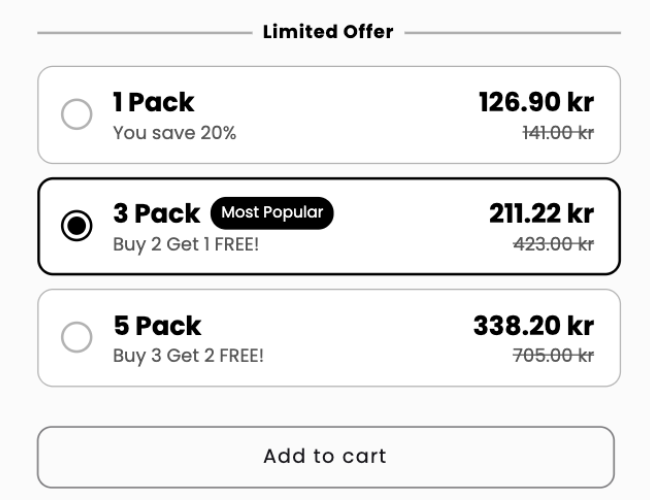Click the 126.90 kr price

[536, 102]
